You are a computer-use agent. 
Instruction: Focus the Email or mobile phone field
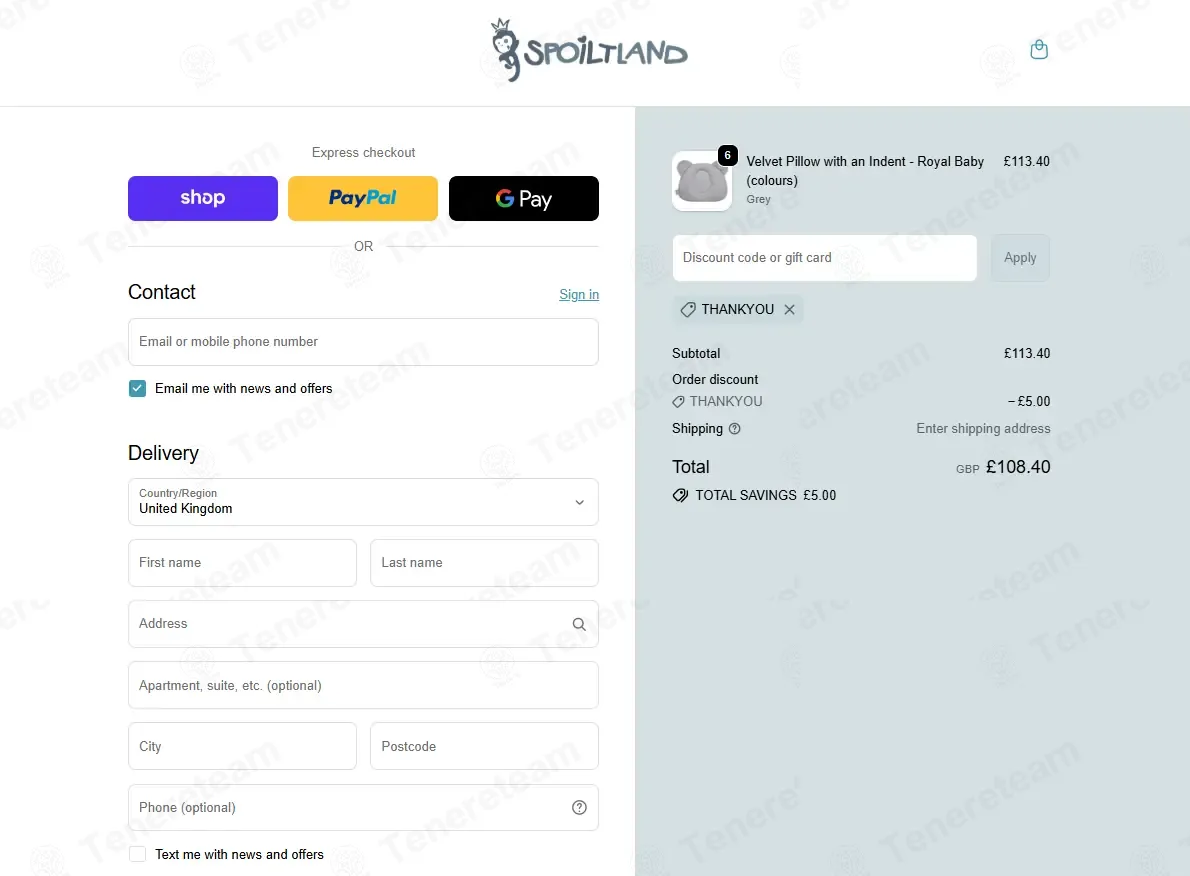click(364, 342)
